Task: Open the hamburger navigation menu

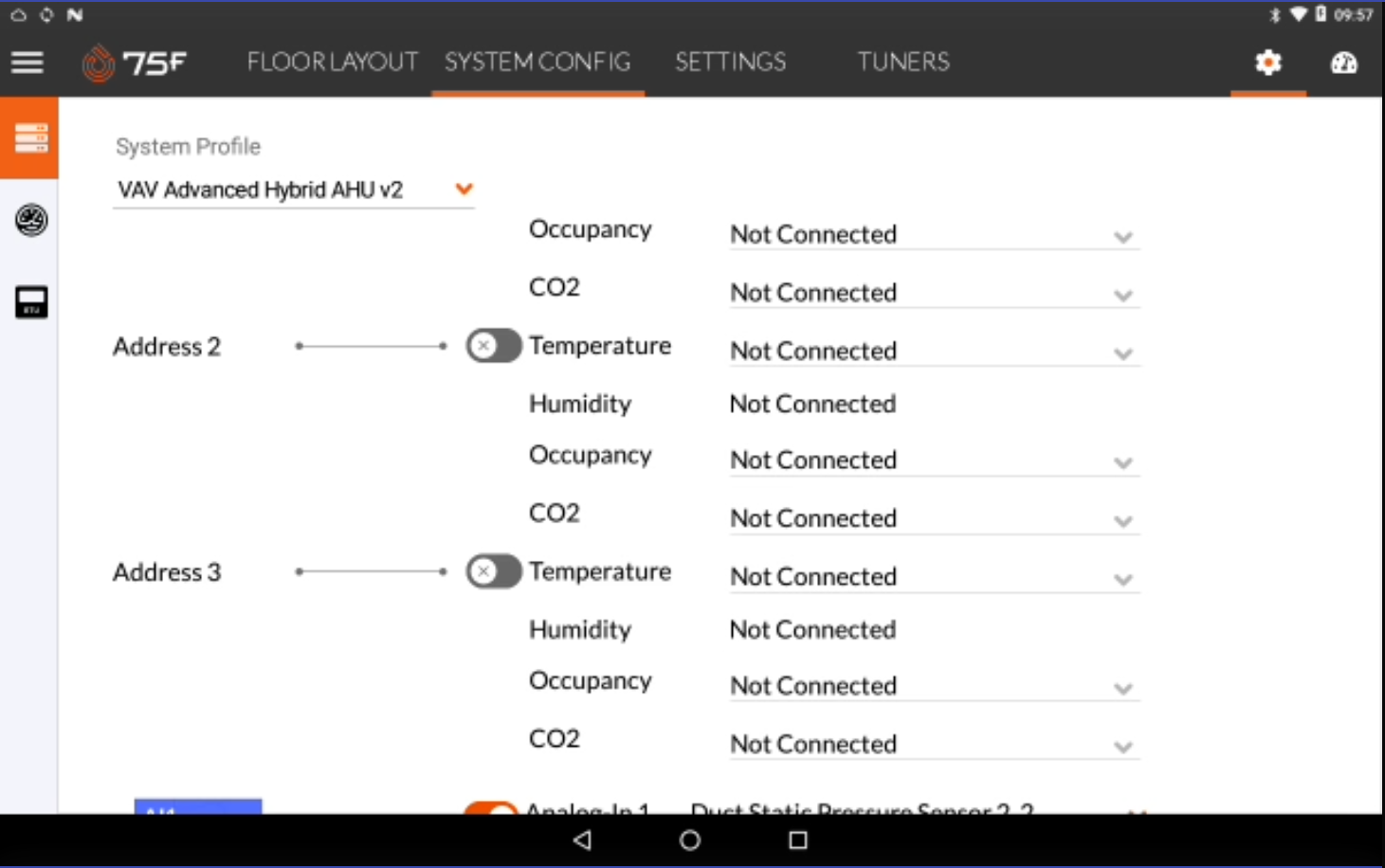Action: [27, 63]
